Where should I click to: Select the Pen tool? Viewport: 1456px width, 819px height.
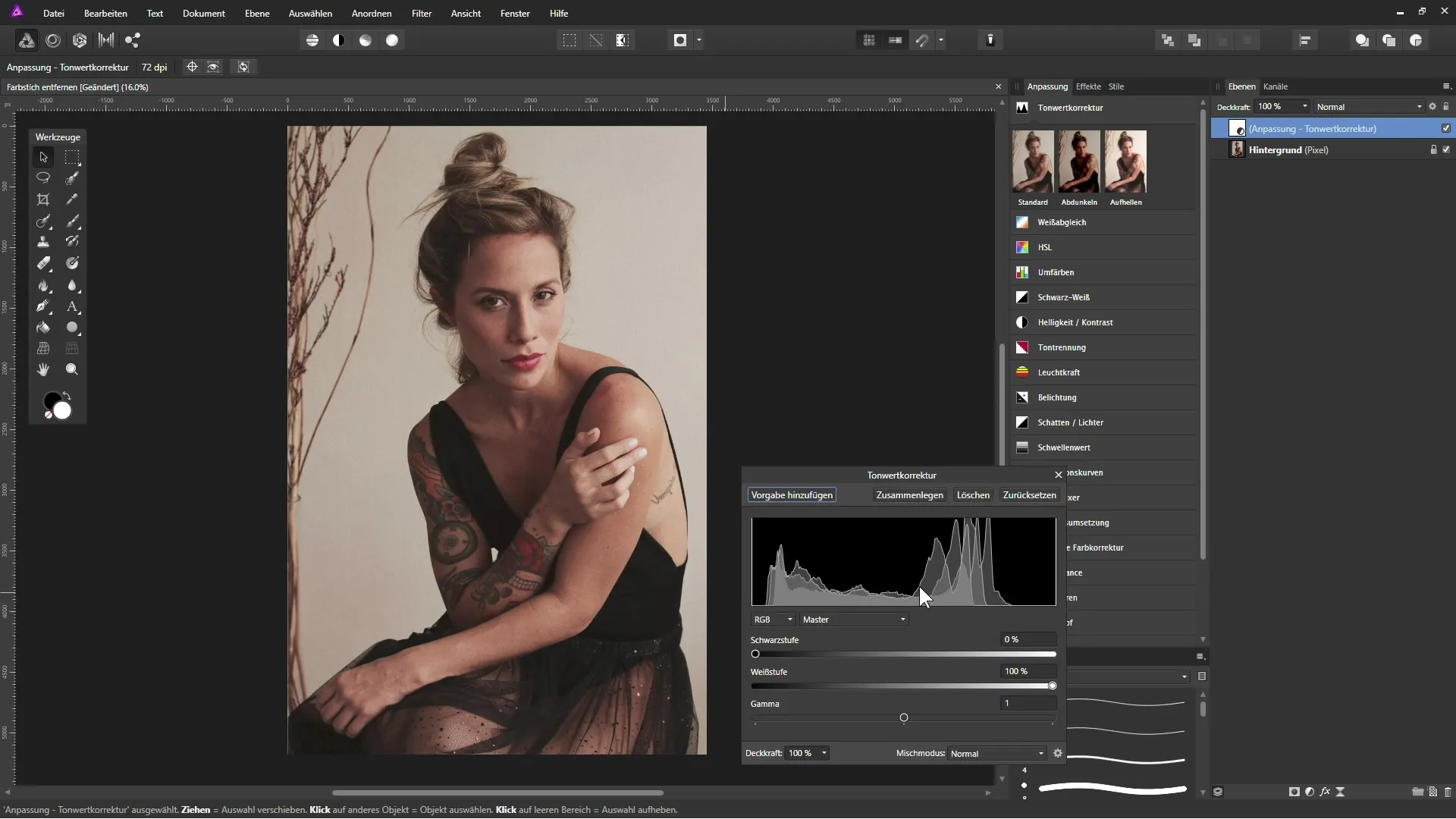coord(43,306)
